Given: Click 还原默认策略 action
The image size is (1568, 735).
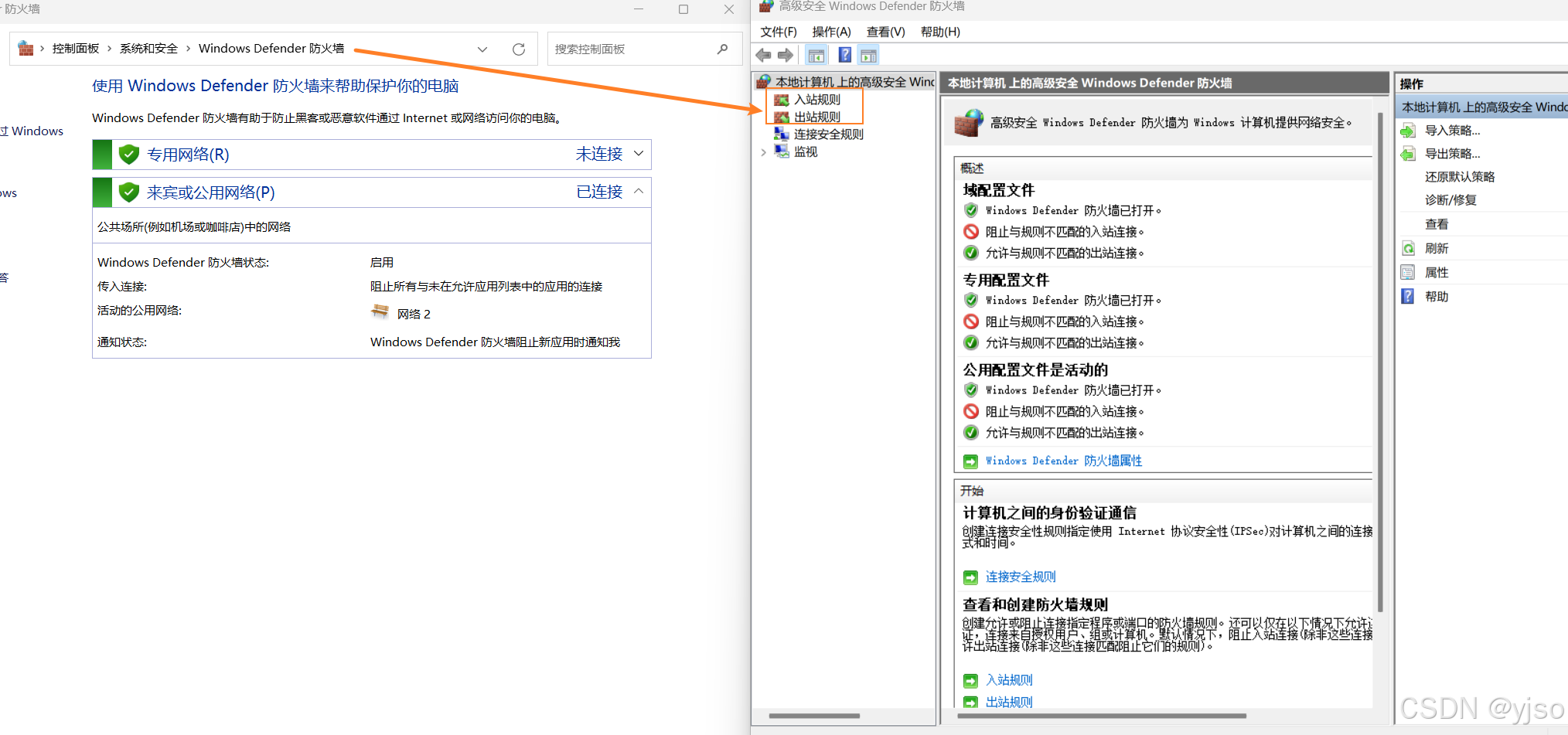Looking at the screenshot, I should pyautogui.click(x=1460, y=177).
